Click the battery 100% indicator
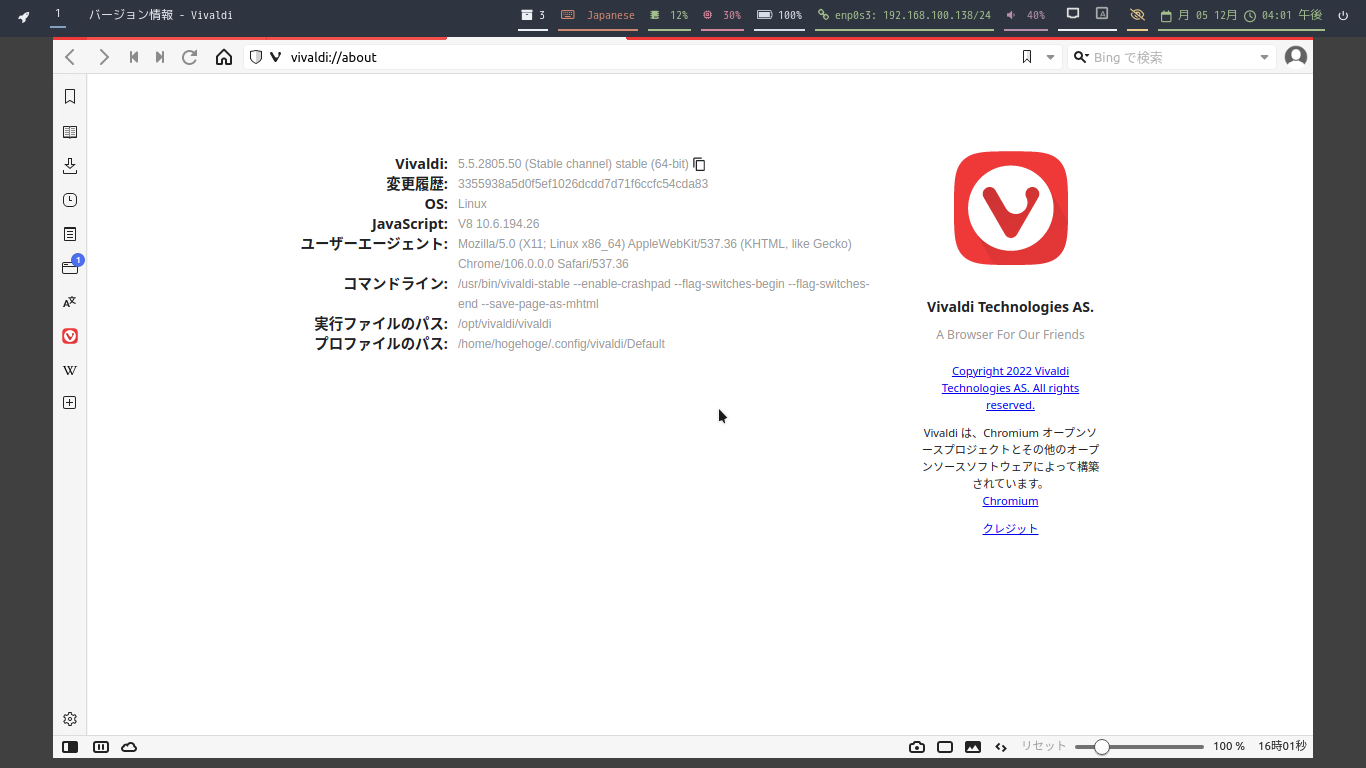The height and width of the screenshot is (768, 1366). click(x=780, y=15)
